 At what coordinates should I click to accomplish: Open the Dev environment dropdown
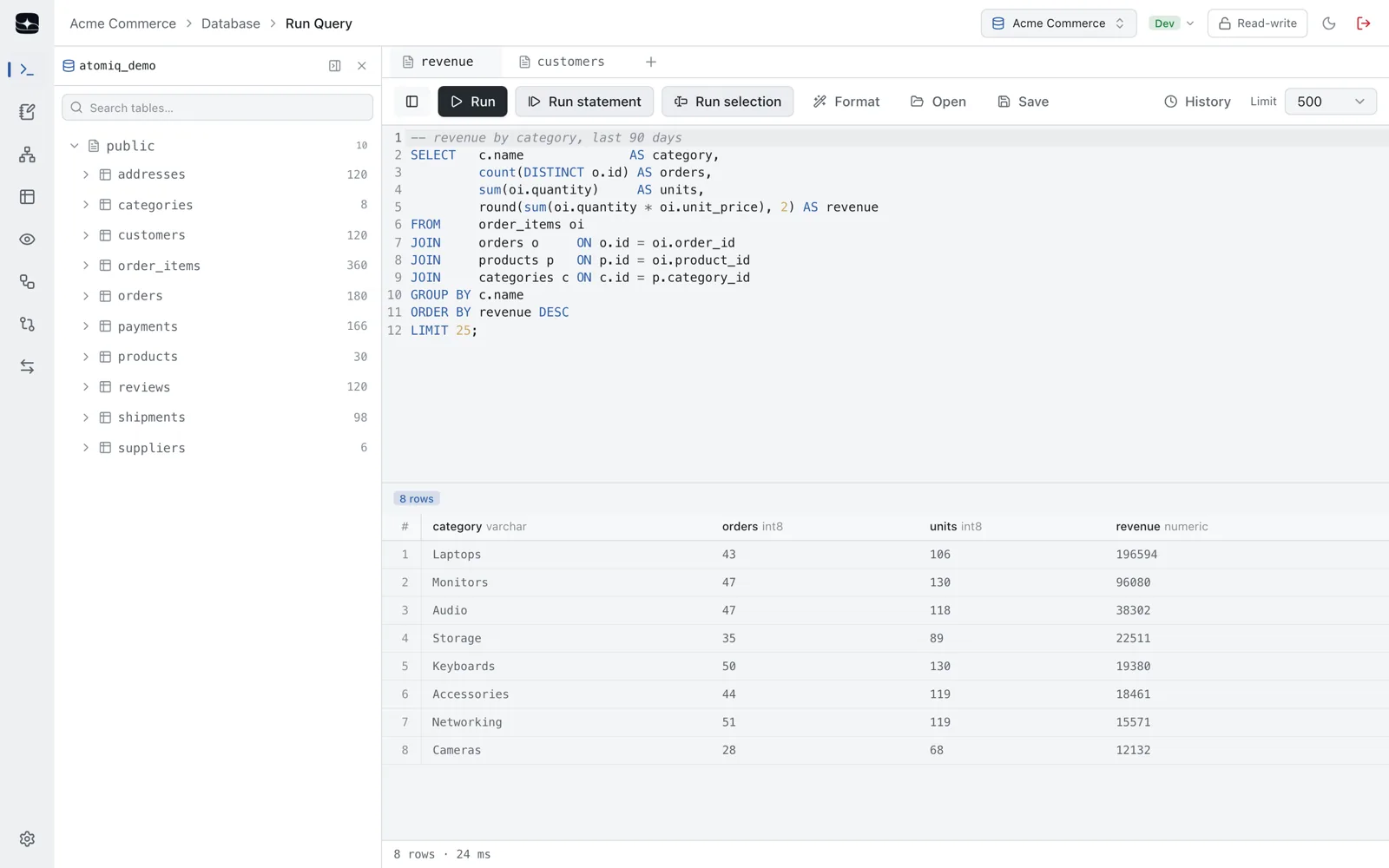1171,23
